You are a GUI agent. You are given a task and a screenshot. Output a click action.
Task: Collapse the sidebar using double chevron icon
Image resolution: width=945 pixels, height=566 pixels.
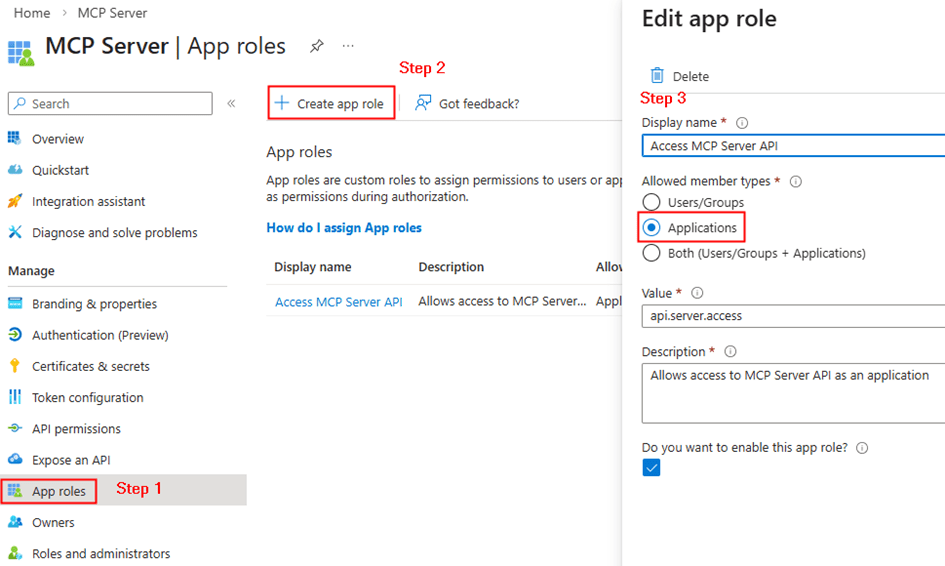pos(231,103)
